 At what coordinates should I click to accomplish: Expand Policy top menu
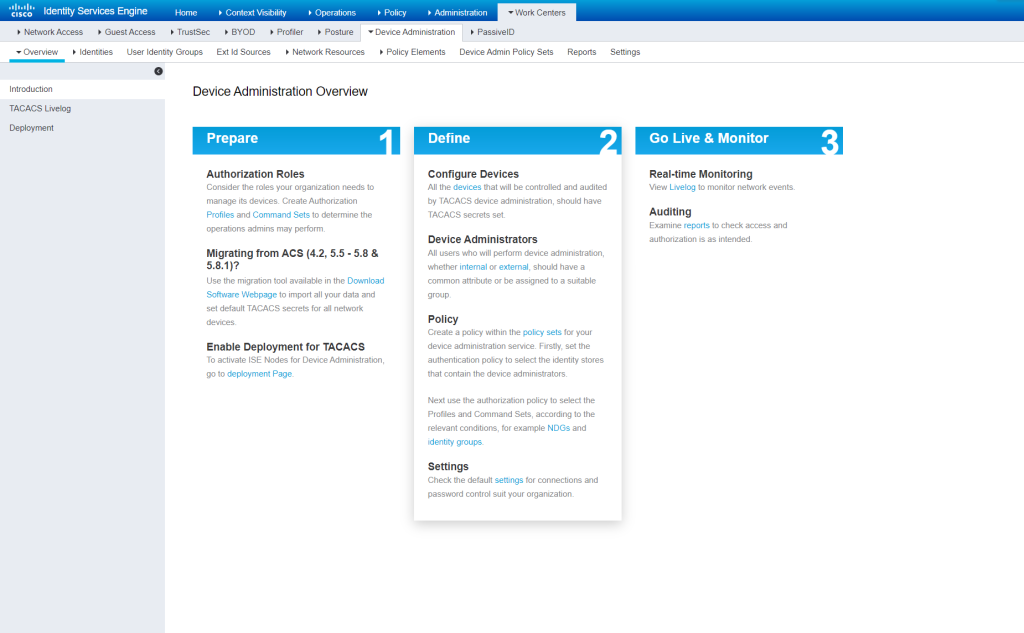pos(392,12)
